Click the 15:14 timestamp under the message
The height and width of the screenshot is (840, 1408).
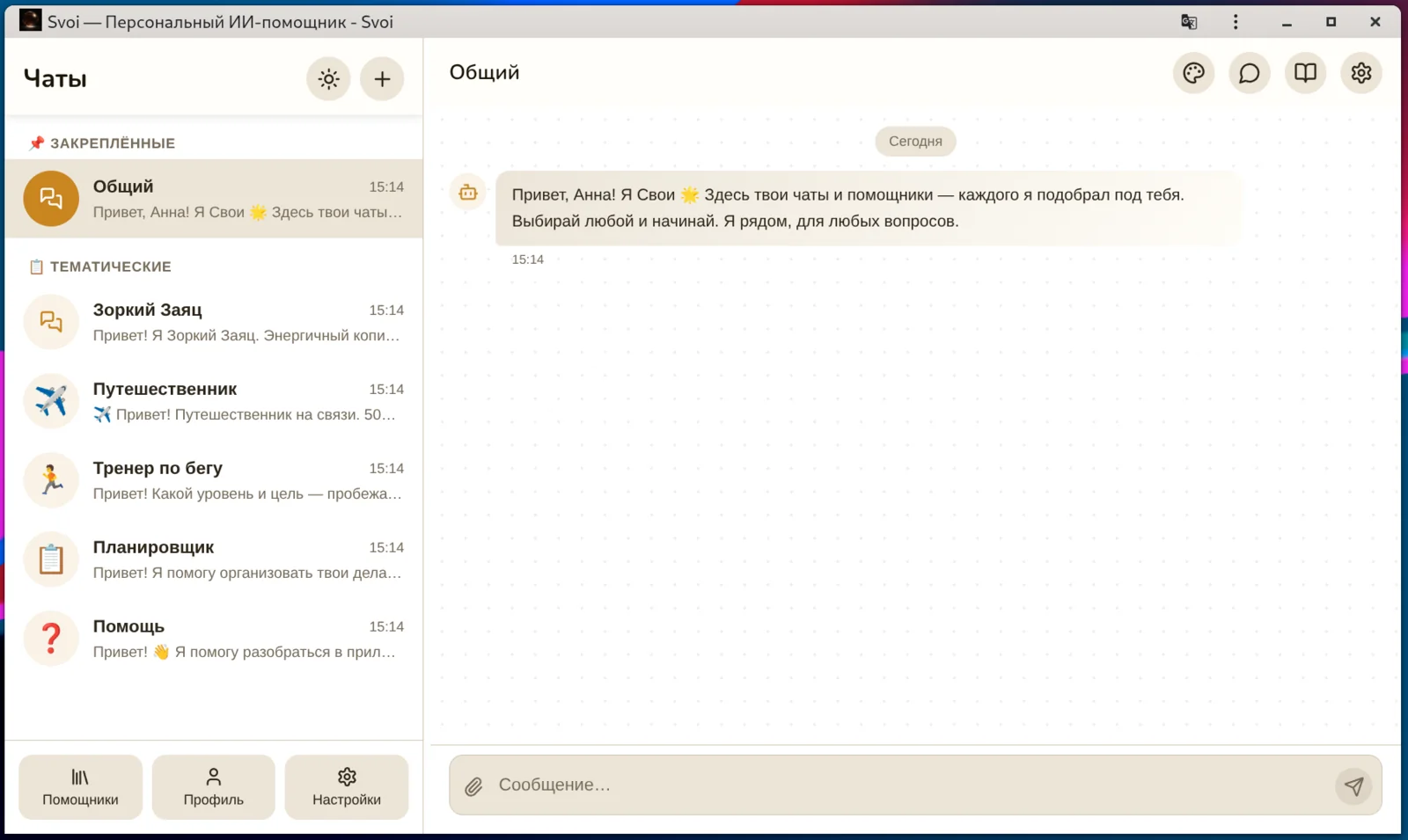click(528, 259)
